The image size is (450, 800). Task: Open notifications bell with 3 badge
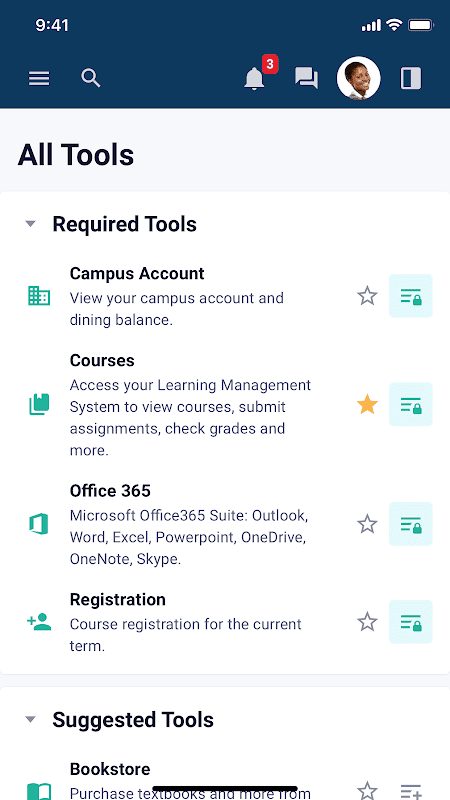click(254, 79)
